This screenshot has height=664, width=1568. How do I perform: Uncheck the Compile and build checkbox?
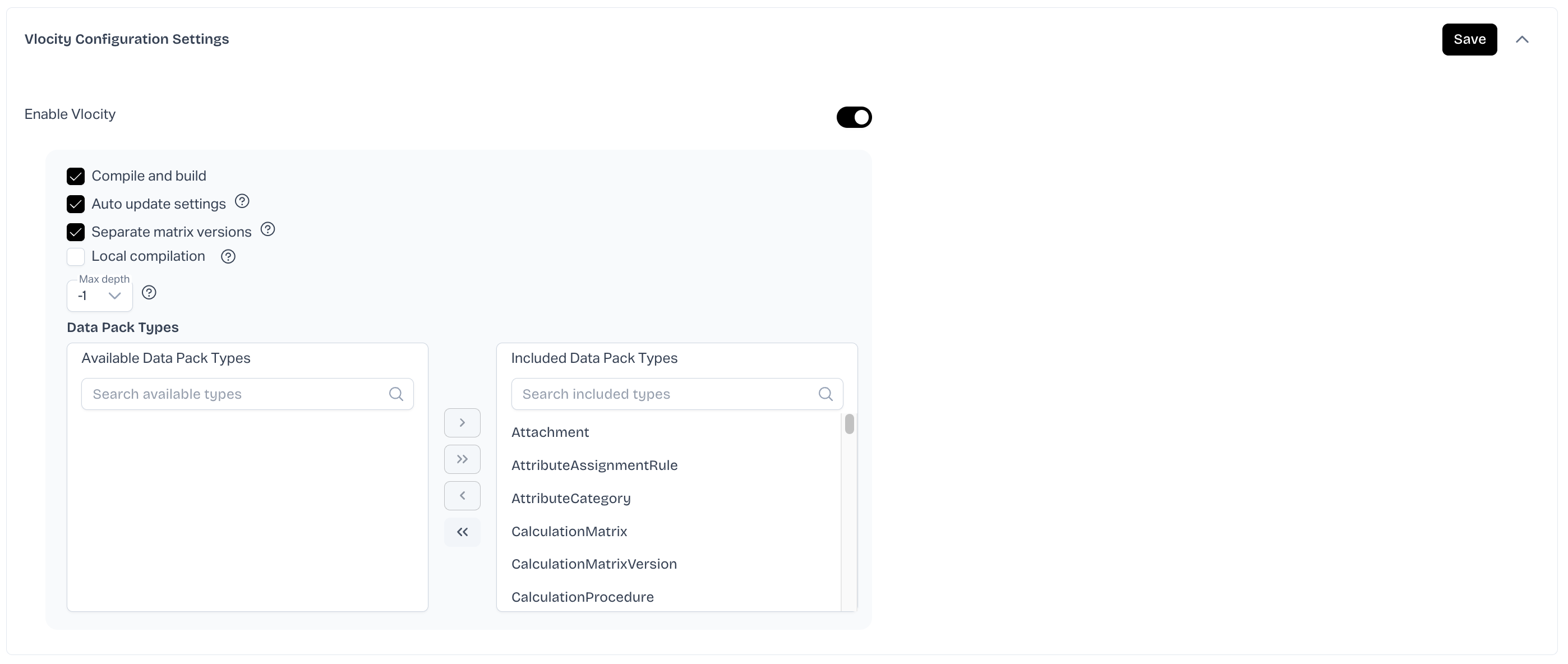pos(76,177)
